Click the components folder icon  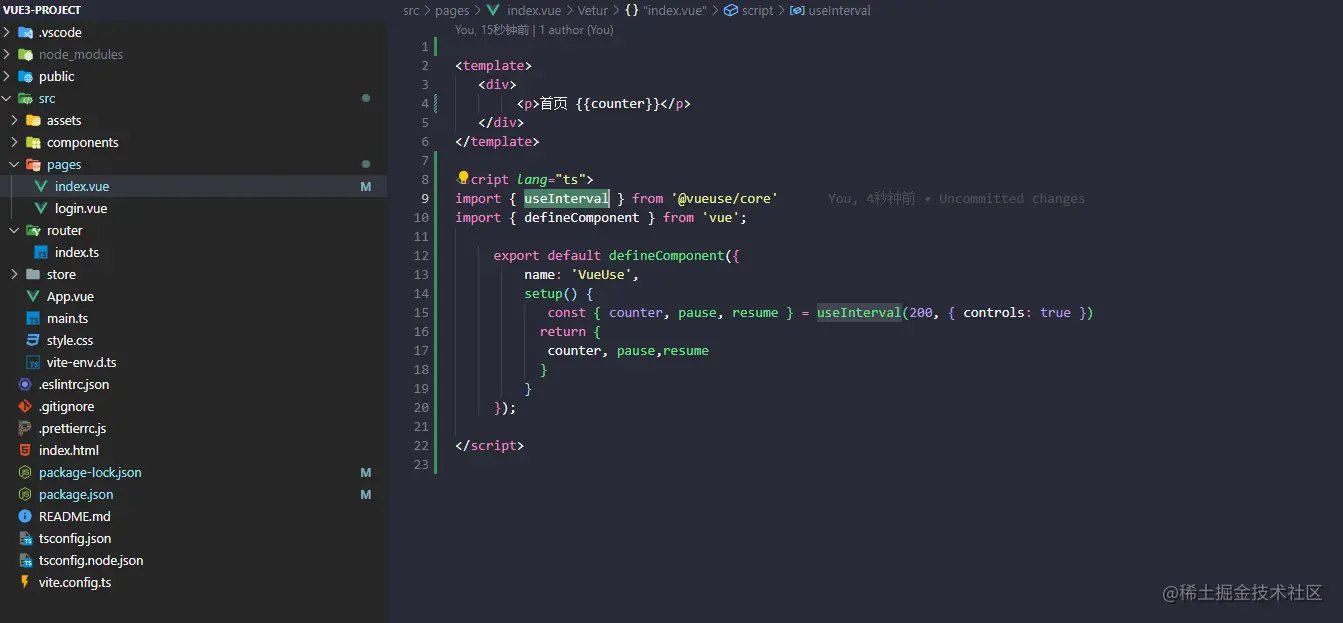coord(33,142)
